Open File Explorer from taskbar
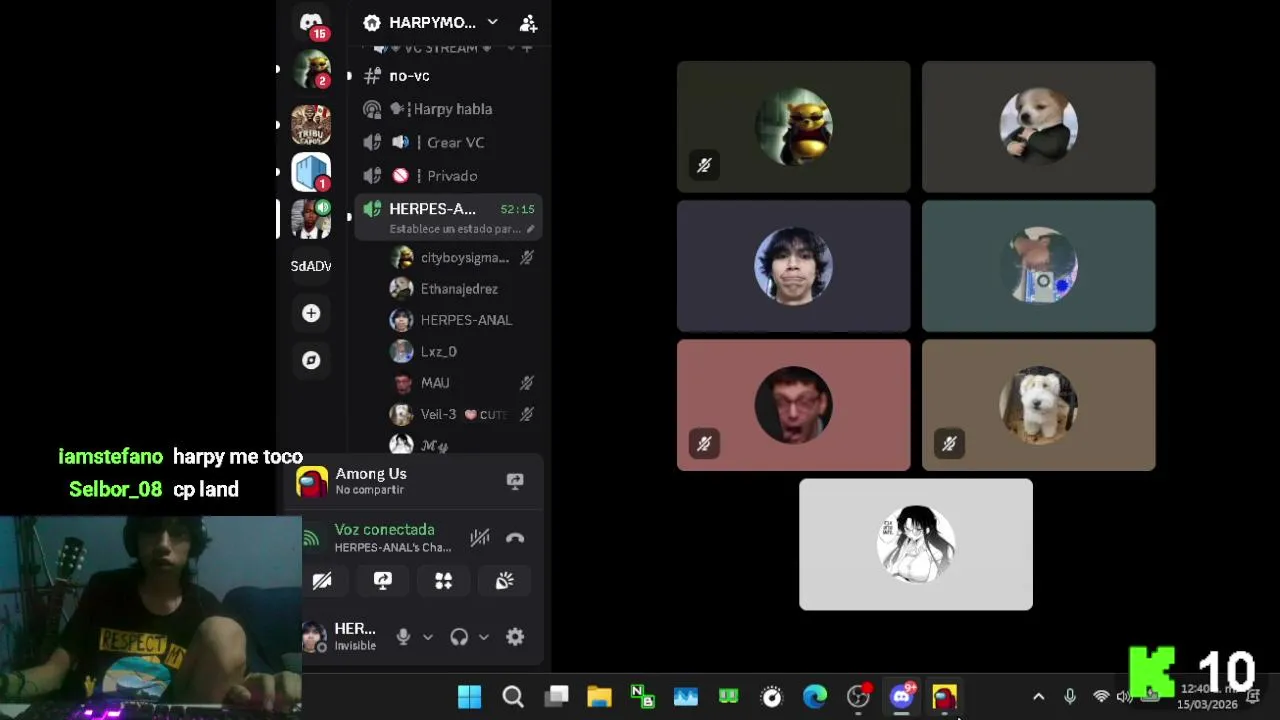1280x720 pixels. tap(599, 696)
